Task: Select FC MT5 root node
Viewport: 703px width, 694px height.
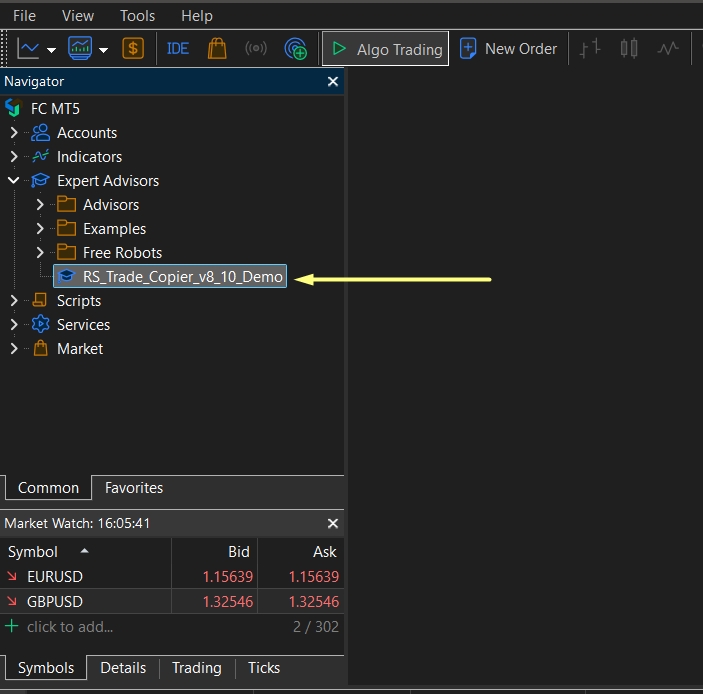Action: (55, 108)
